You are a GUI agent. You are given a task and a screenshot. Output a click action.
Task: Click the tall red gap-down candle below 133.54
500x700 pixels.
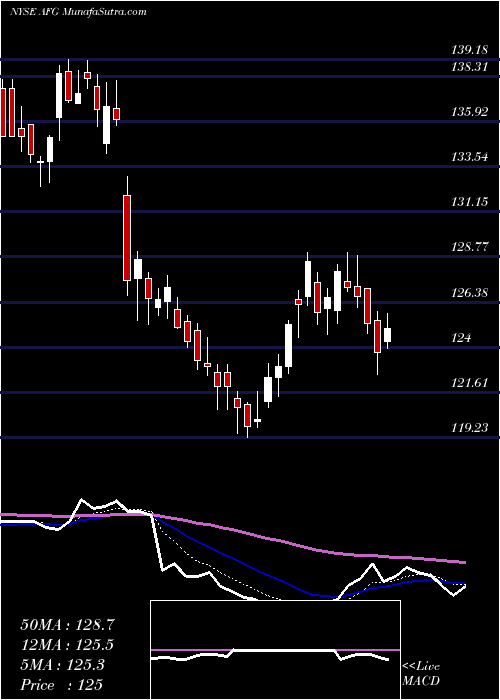pyautogui.click(x=127, y=236)
